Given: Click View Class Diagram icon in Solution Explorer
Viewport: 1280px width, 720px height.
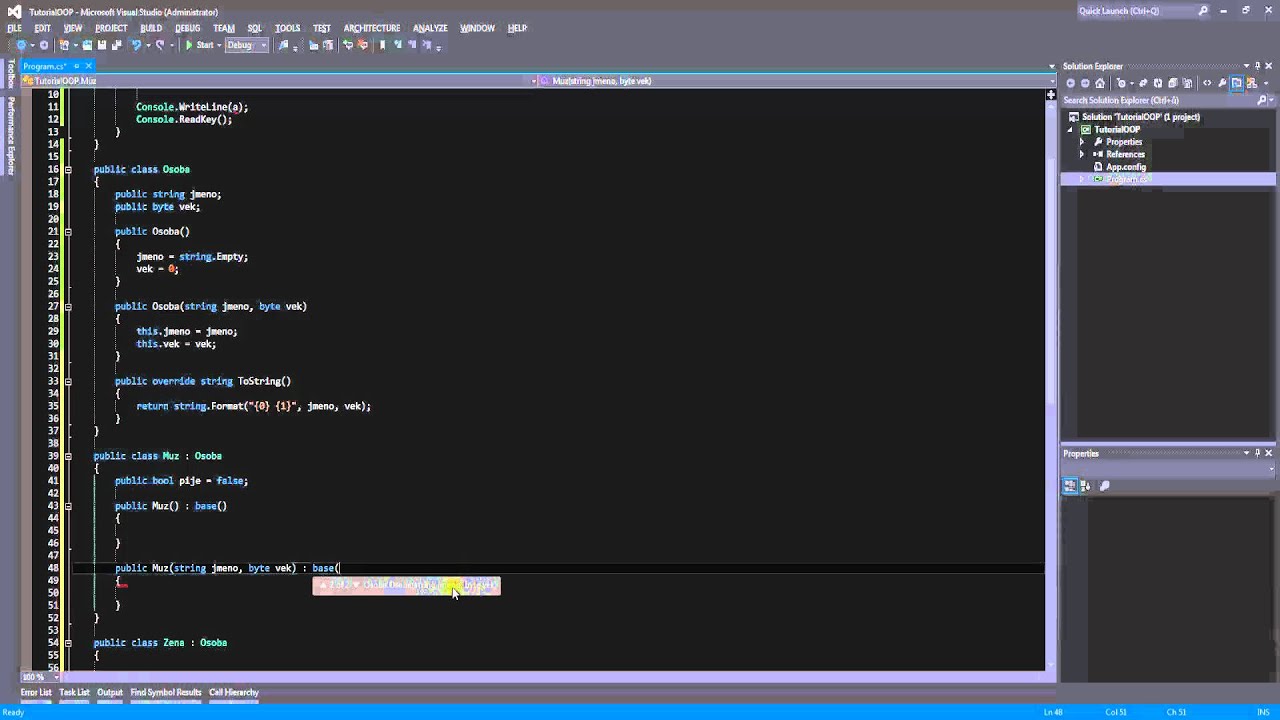Looking at the screenshot, I should tap(1252, 83).
